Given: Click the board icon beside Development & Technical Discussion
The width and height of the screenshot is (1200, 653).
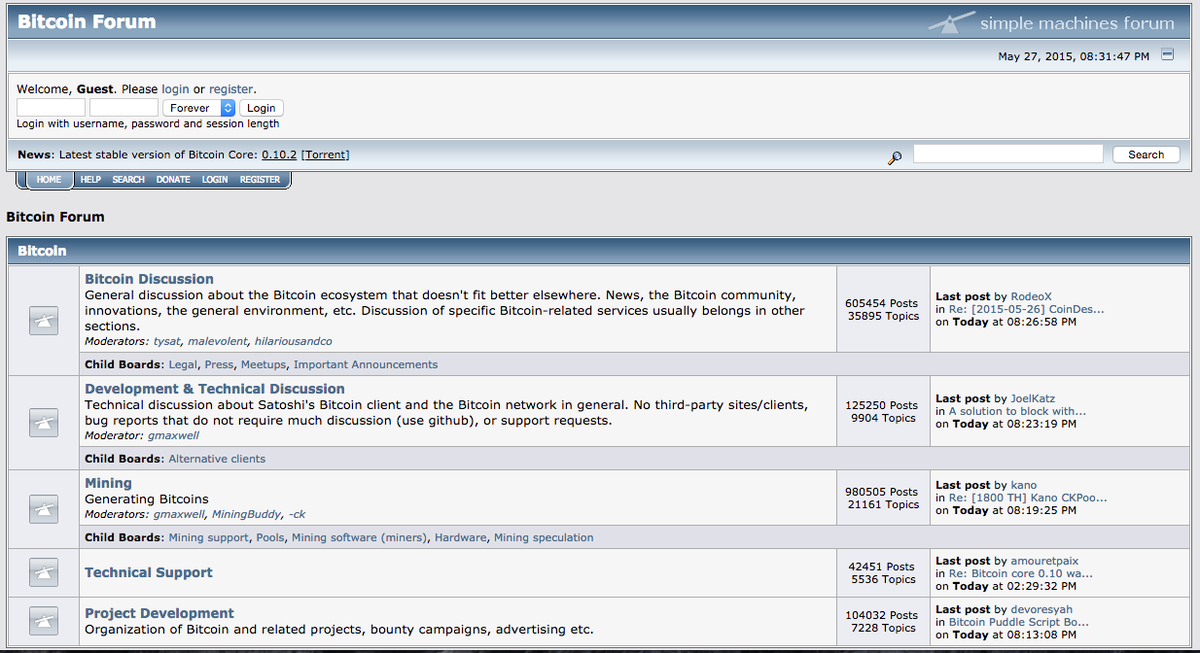Looking at the screenshot, I should [43, 422].
